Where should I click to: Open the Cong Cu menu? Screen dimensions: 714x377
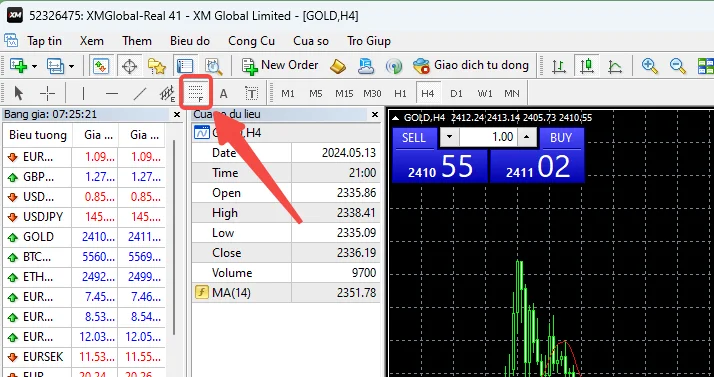251,41
